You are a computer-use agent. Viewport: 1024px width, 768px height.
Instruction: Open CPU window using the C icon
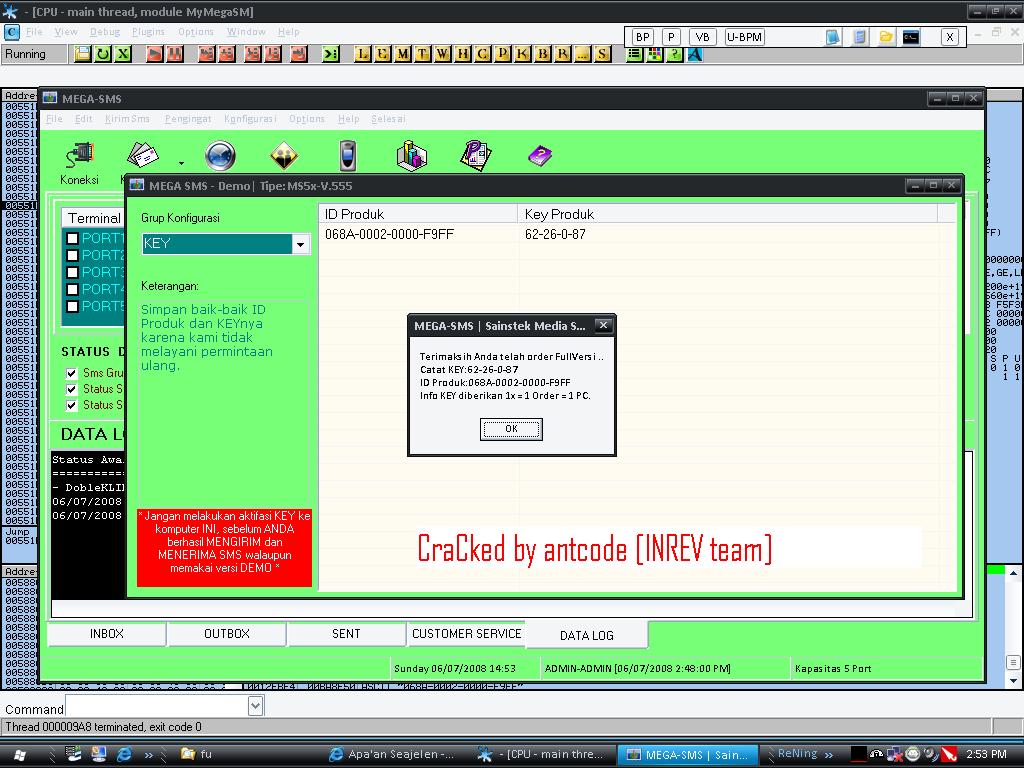click(483, 54)
